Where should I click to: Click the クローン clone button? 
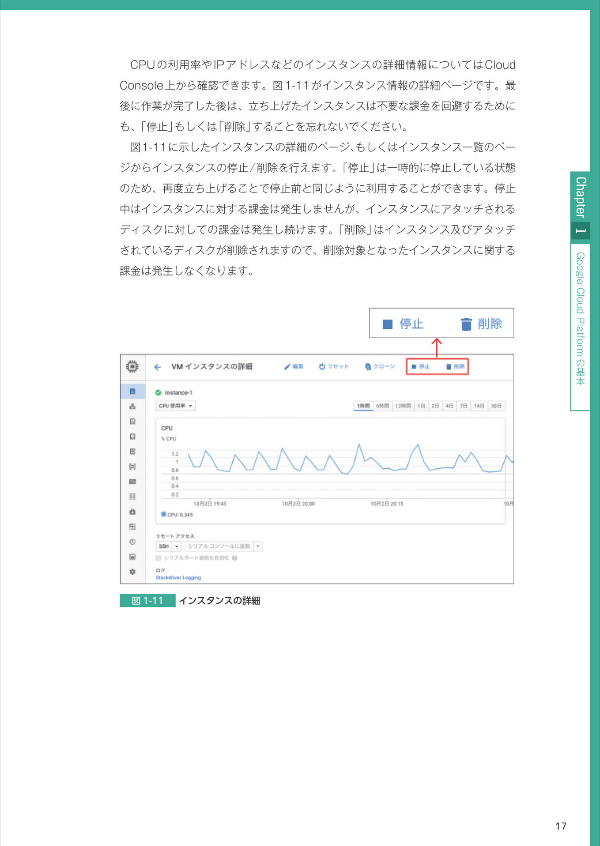(380, 367)
